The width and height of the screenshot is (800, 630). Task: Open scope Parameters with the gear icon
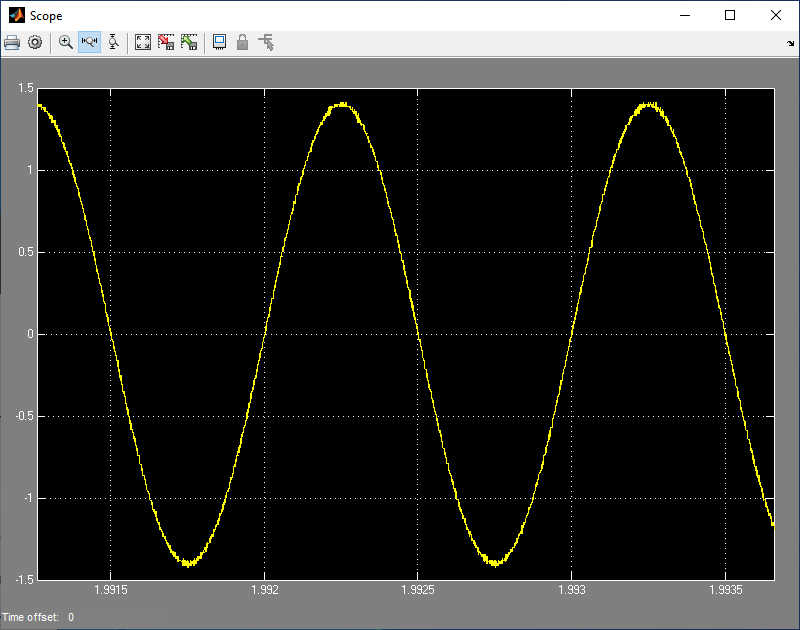pyautogui.click(x=35, y=43)
